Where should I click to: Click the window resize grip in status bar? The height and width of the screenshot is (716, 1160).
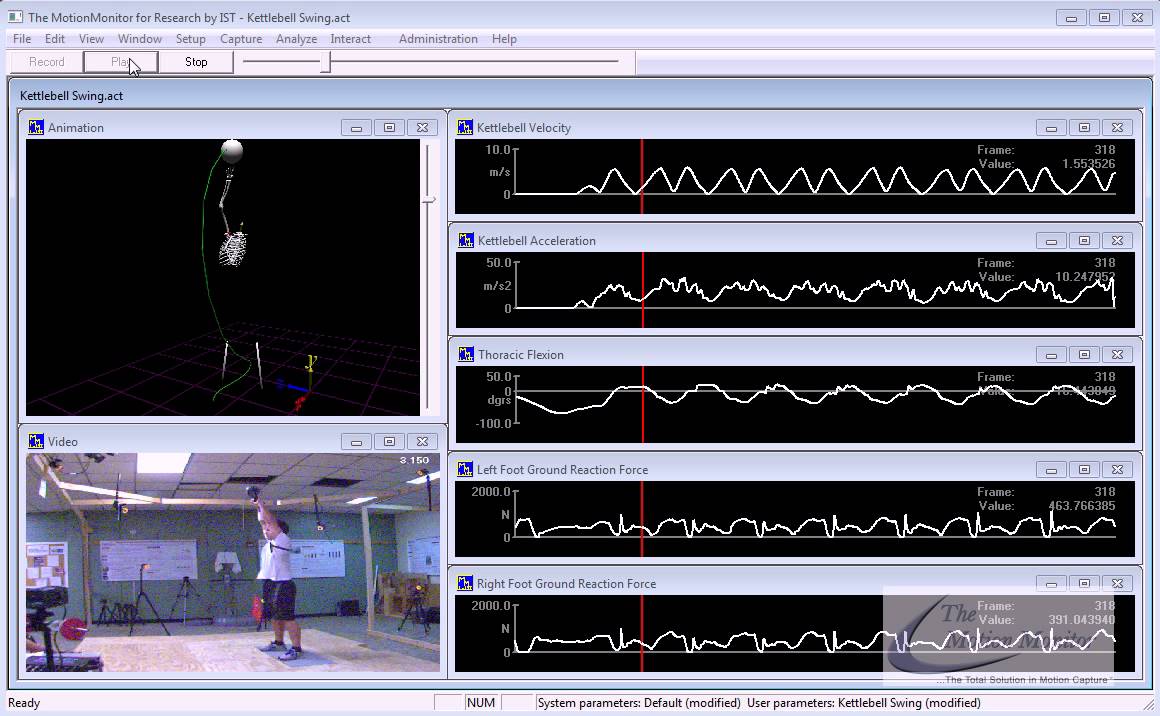pos(1148,703)
